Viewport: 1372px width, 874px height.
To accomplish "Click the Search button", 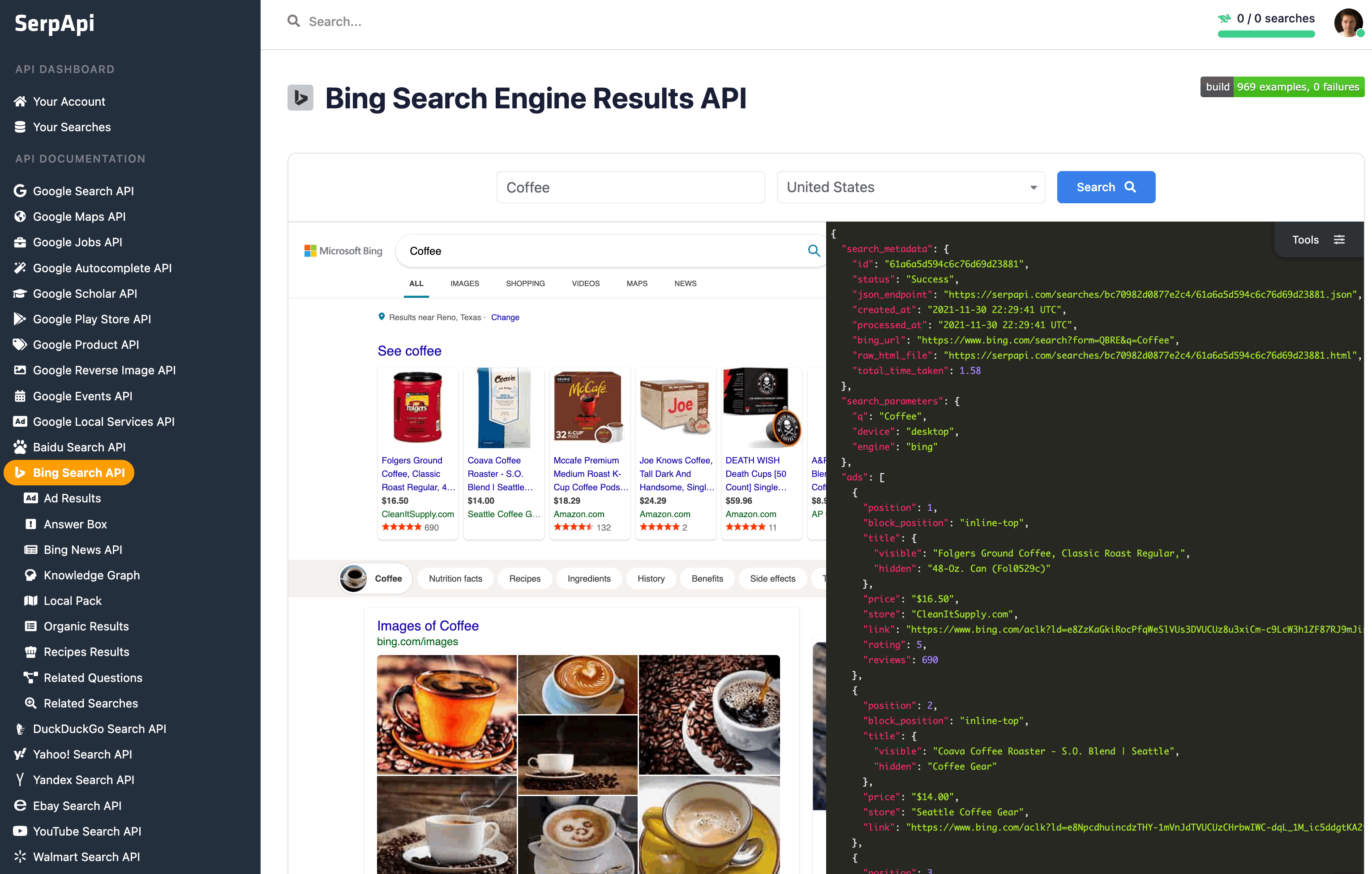I will (1106, 187).
